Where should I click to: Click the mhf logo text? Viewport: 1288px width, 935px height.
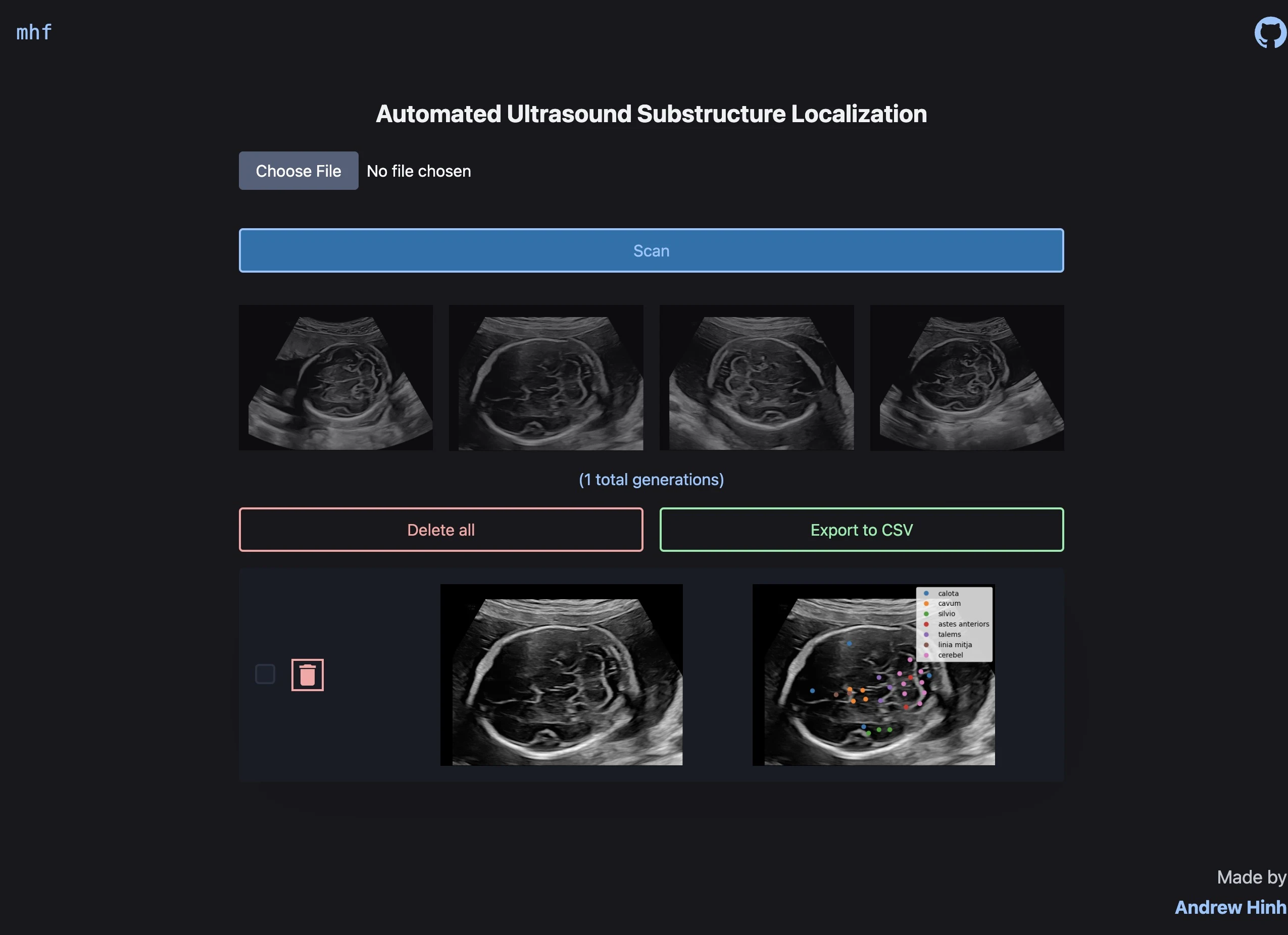pyautogui.click(x=34, y=32)
